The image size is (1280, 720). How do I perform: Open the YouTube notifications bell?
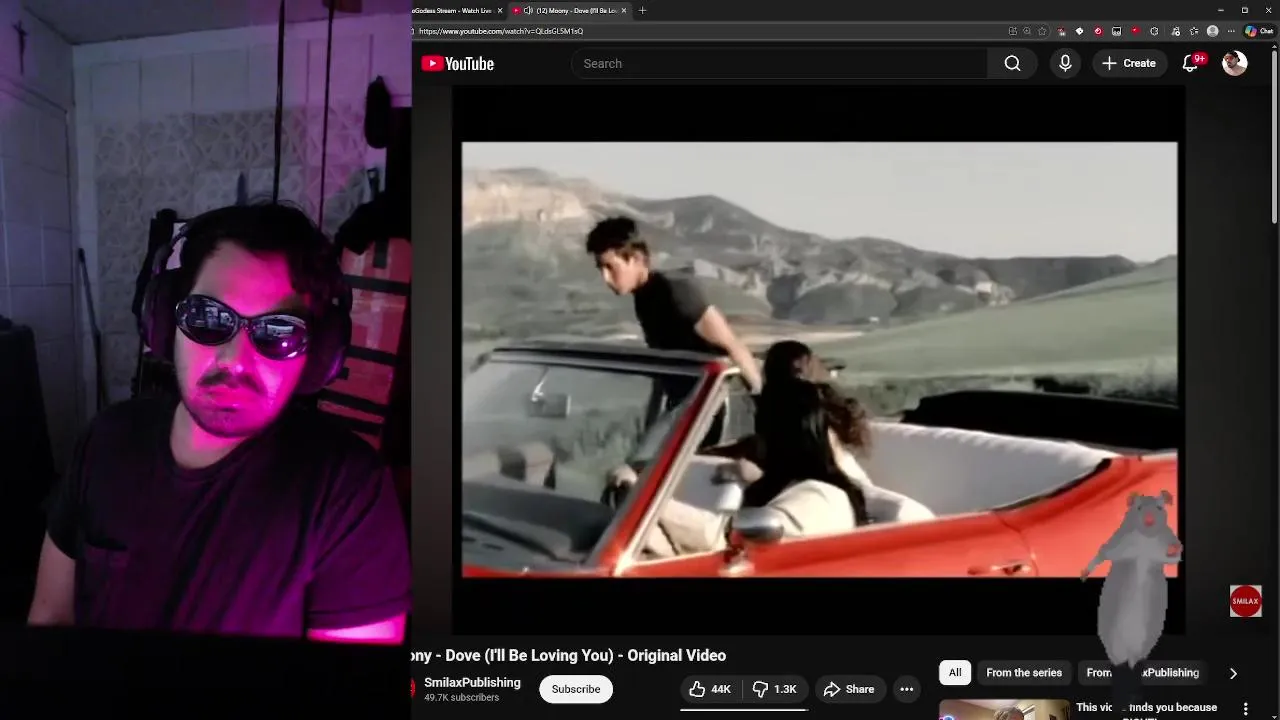1190,63
